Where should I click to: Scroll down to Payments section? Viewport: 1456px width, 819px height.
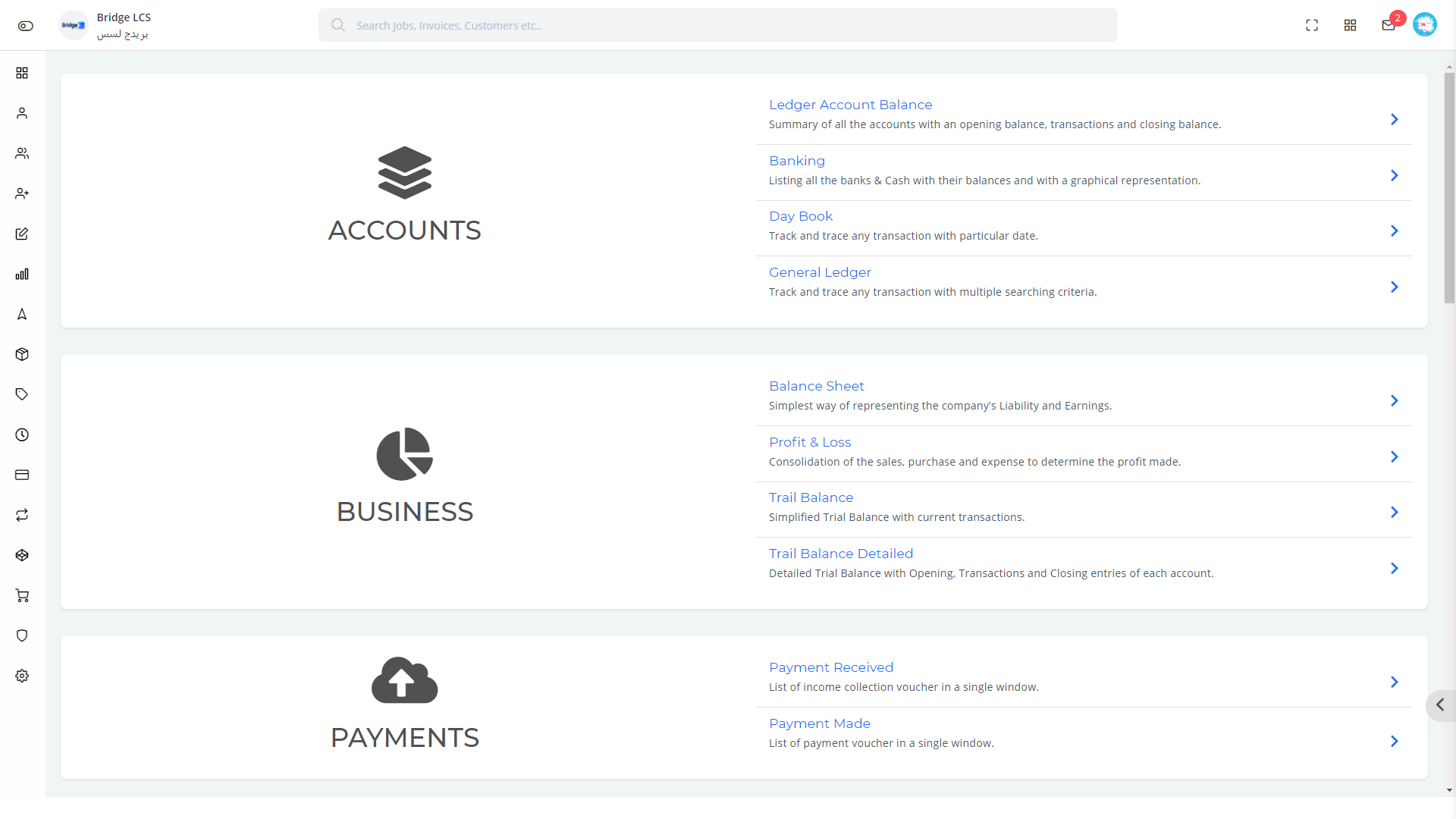(x=405, y=737)
